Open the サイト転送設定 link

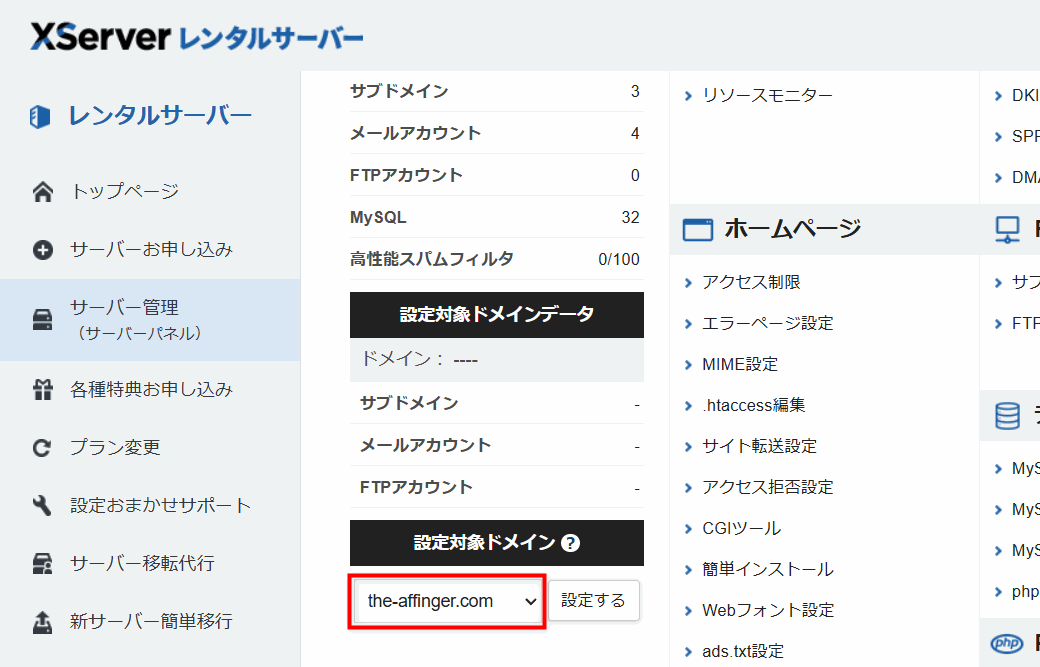(x=759, y=446)
